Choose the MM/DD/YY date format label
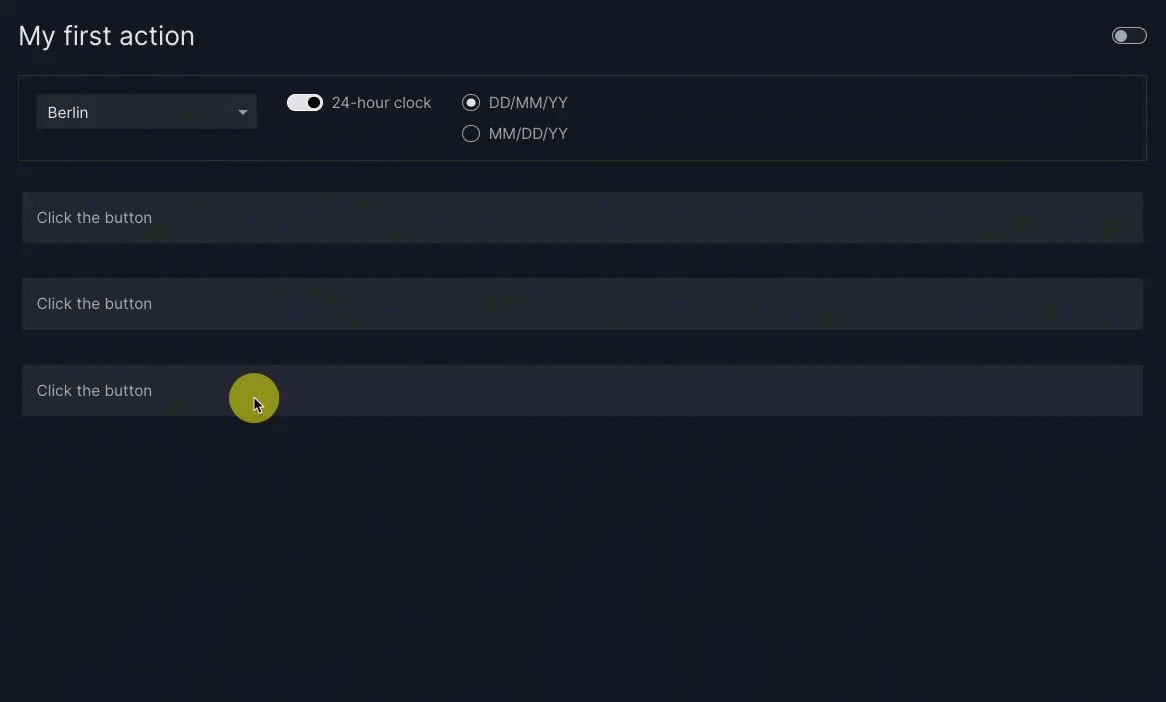The height and width of the screenshot is (702, 1166). tap(528, 134)
